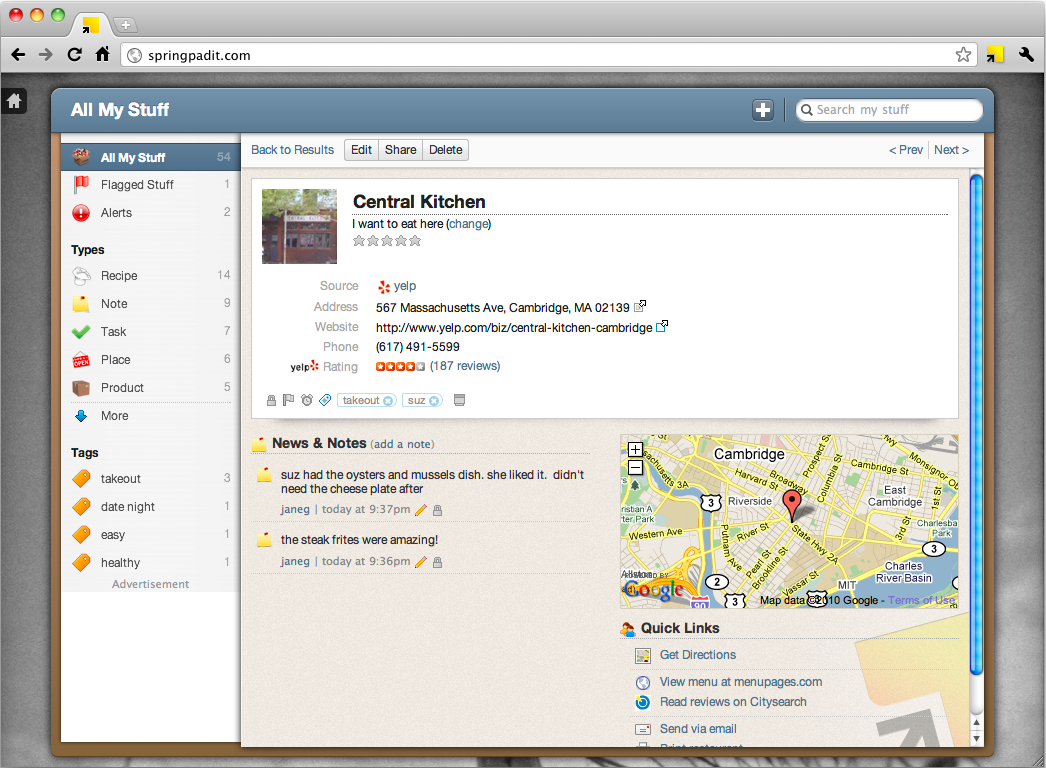This screenshot has height=768, width=1046.
Task: Click the Edit button
Action: 362,150
